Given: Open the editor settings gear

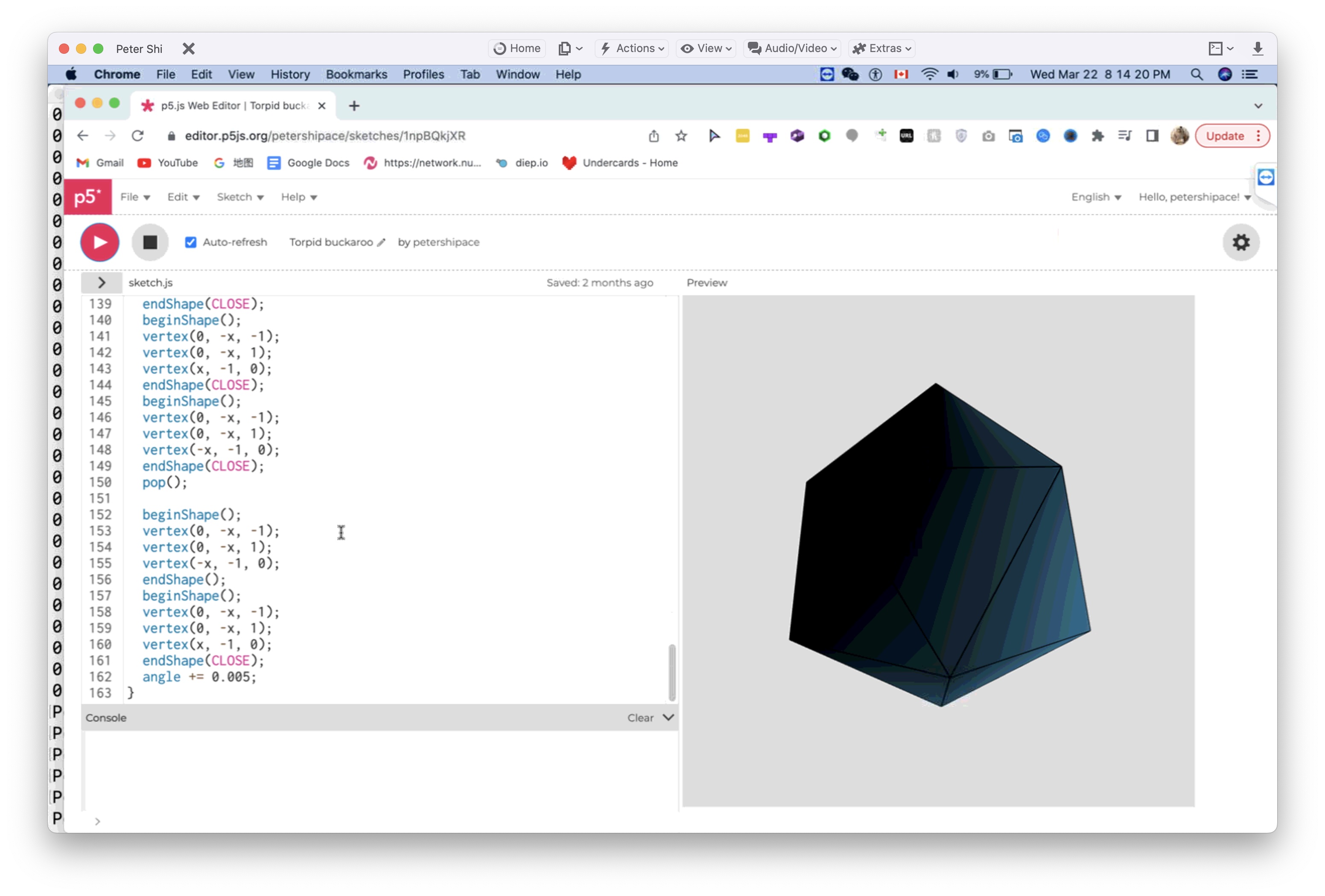Looking at the screenshot, I should click(x=1240, y=242).
